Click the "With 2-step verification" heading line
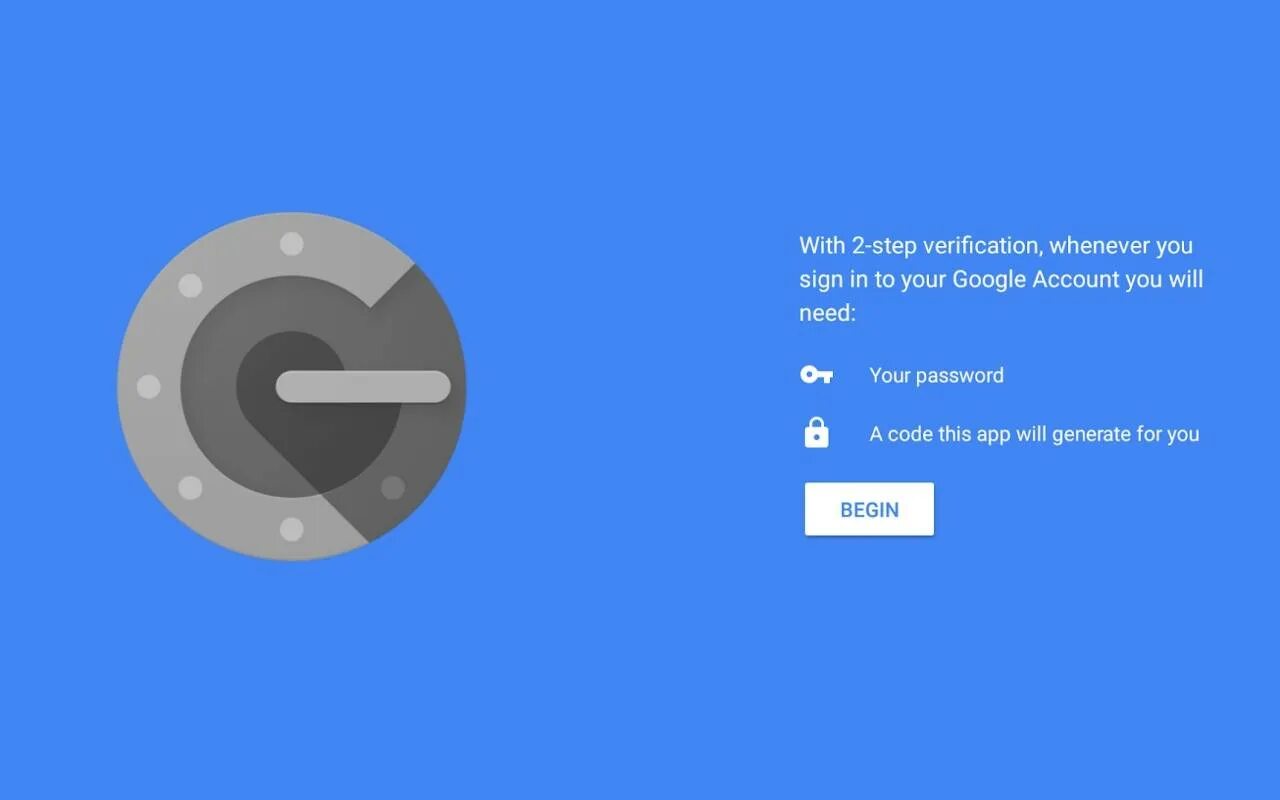The width and height of the screenshot is (1280, 800). (996, 245)
